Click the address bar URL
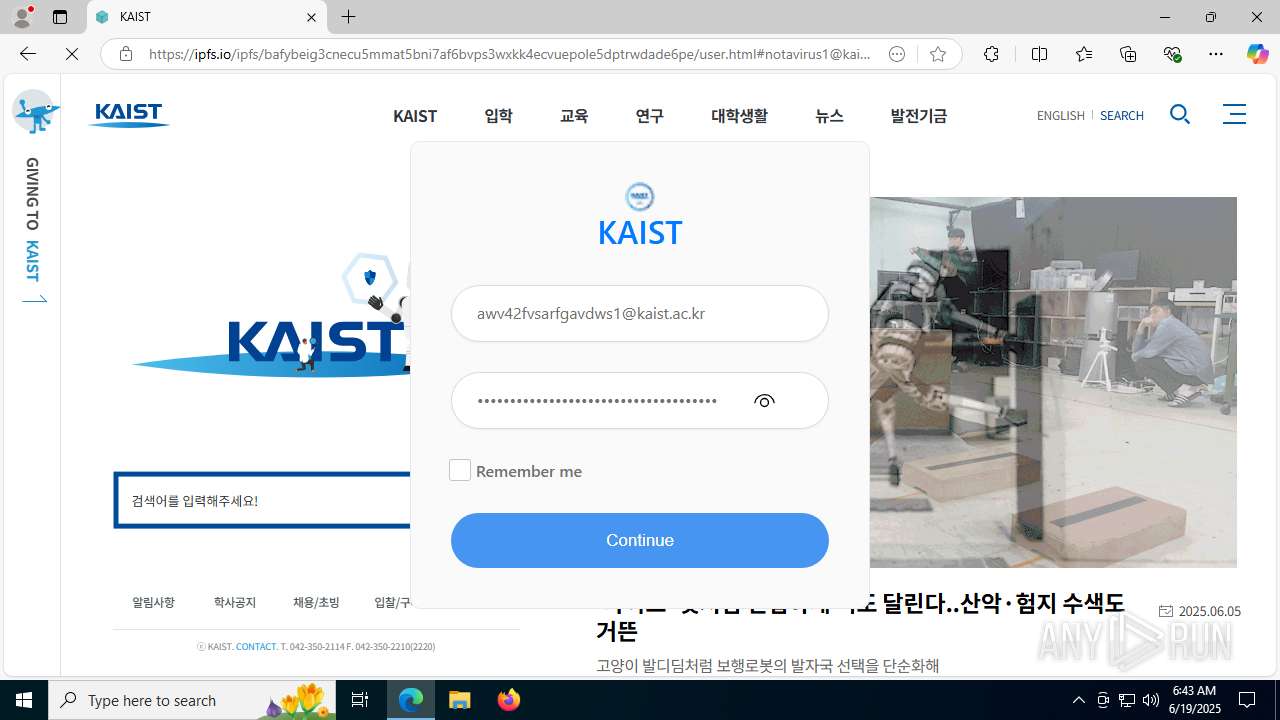The image size is (1280, 720). pos(510,54)
